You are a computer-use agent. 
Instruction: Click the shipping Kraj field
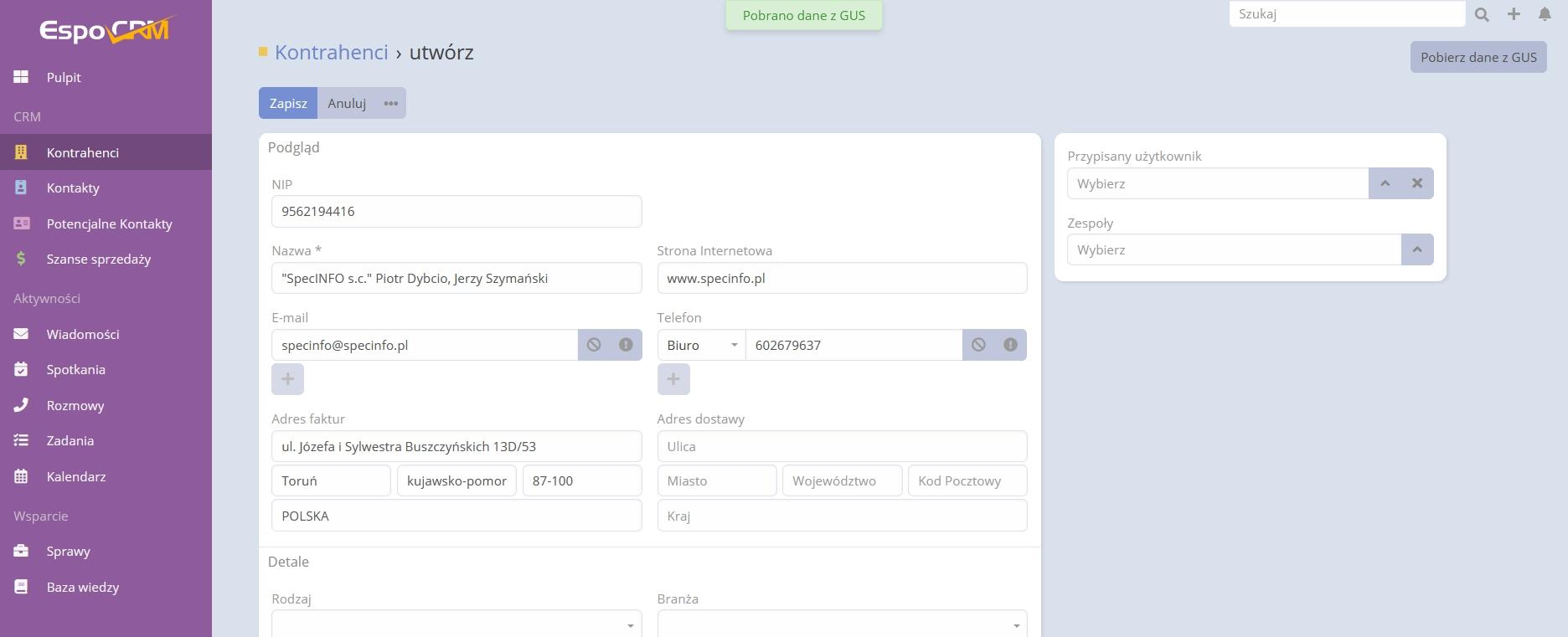point(842,516)
